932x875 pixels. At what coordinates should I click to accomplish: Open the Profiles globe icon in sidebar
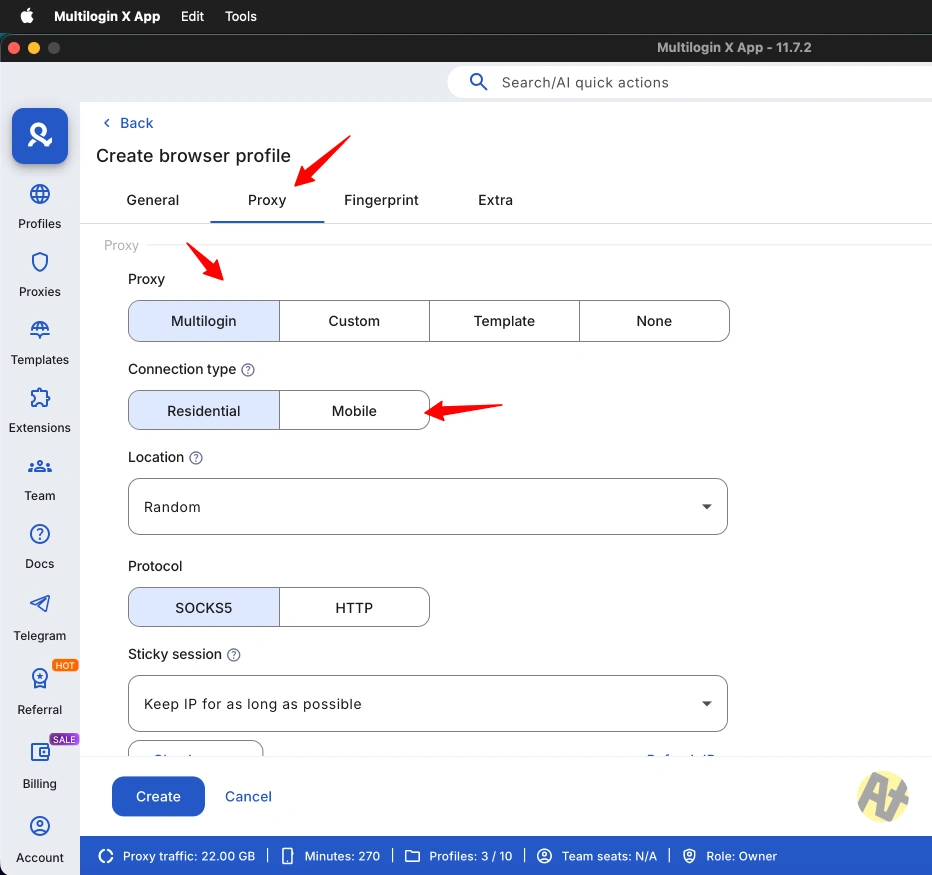40,194
